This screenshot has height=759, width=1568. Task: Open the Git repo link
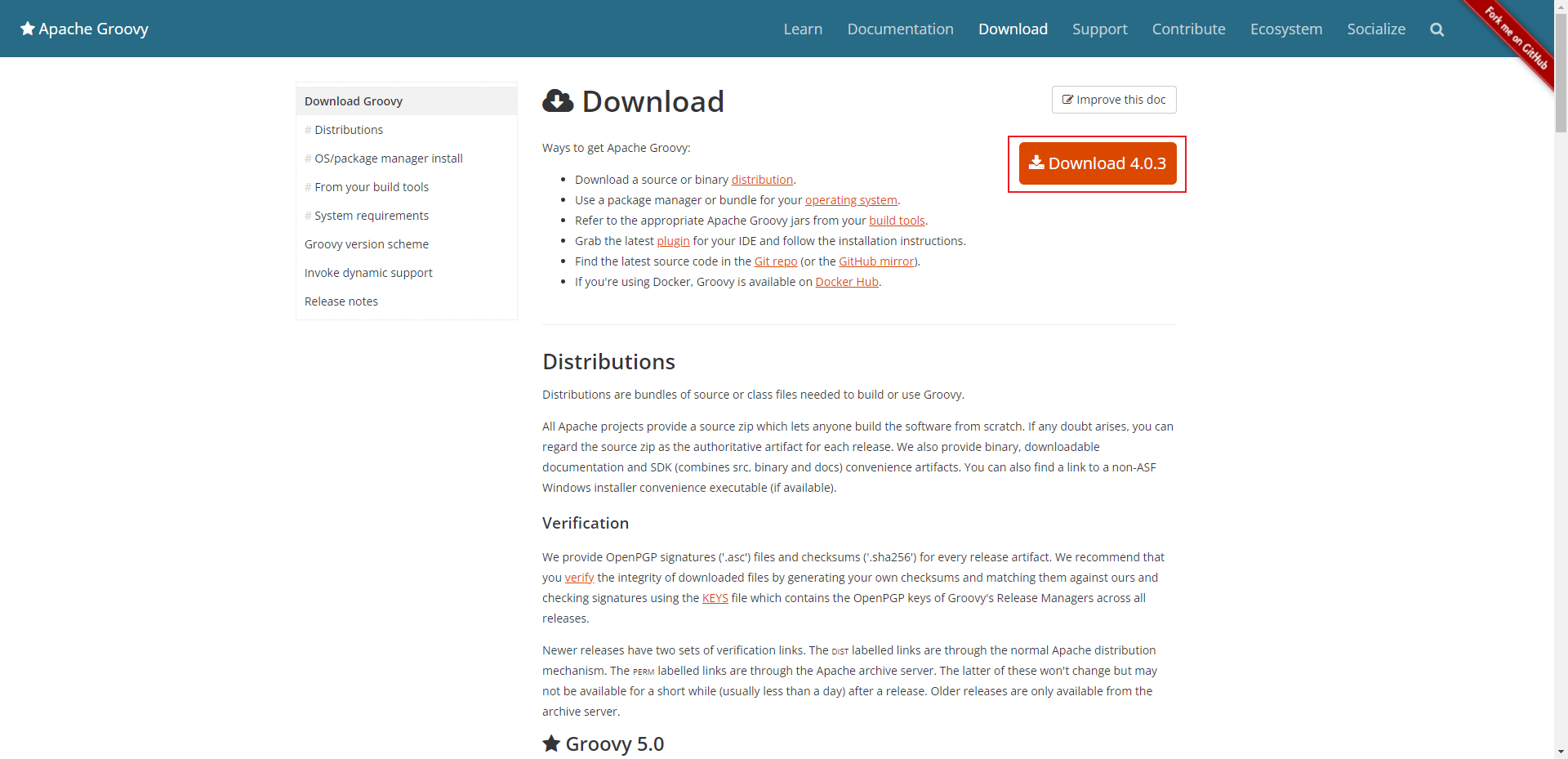[776, 261]
